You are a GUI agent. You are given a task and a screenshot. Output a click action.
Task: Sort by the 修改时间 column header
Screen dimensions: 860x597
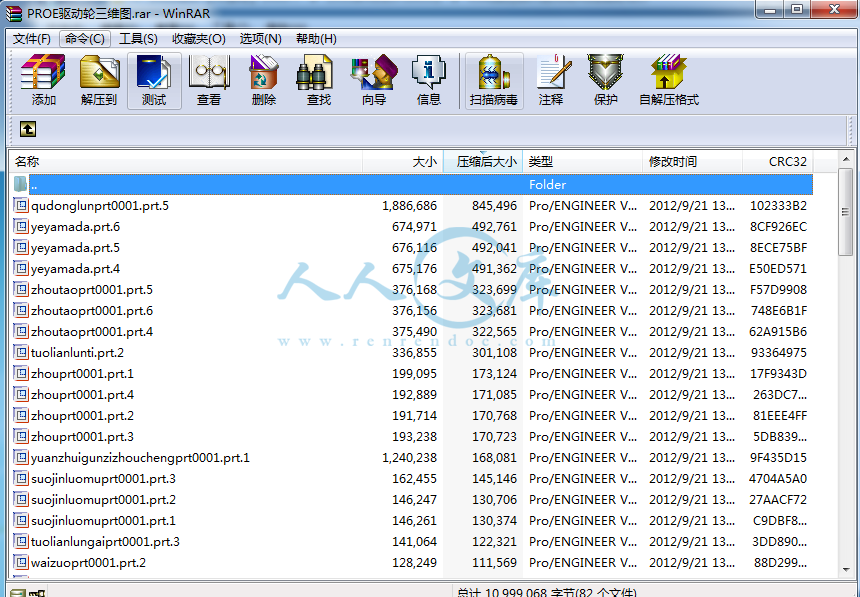[692, 162]
